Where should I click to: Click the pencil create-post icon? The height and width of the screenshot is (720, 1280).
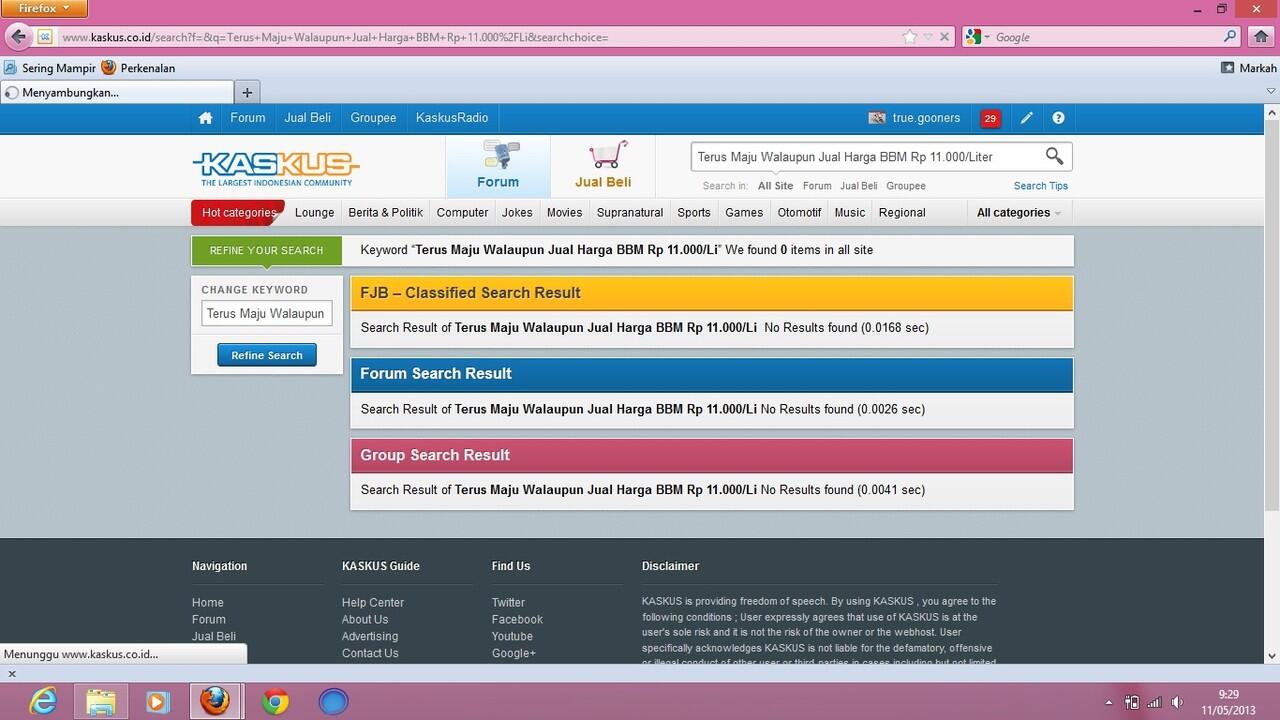point(1026,118)
